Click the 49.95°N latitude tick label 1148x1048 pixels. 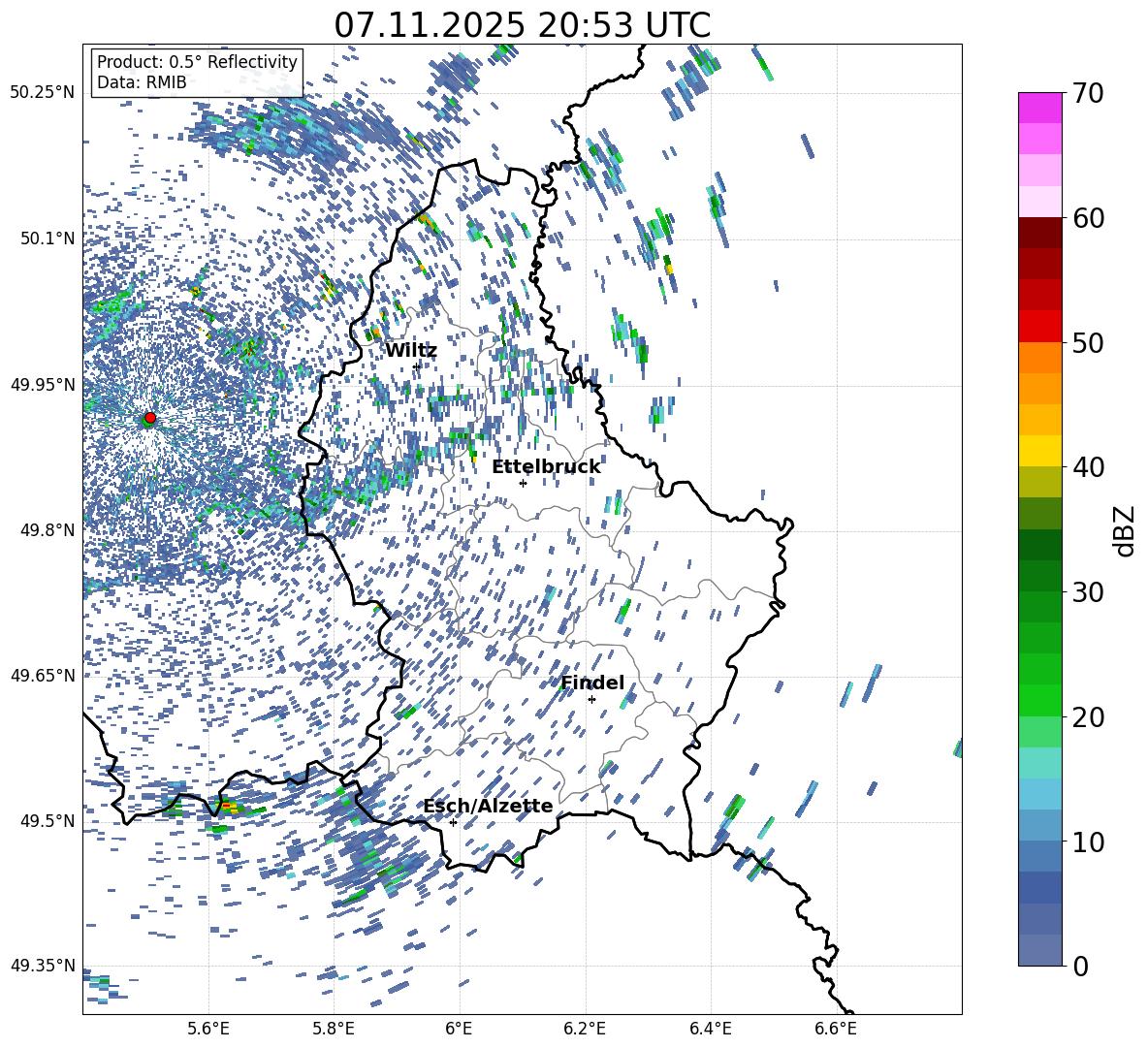[x=43, y=385]
